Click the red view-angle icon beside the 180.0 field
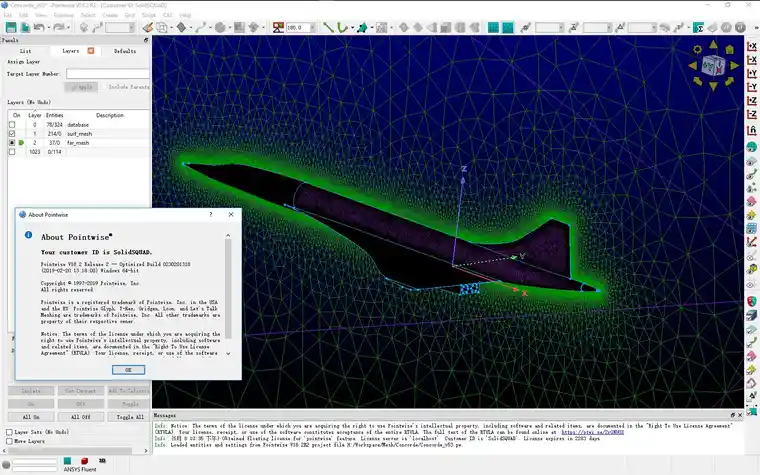The width and height of the screenshot is (760, 475). (x=278, y=27)
